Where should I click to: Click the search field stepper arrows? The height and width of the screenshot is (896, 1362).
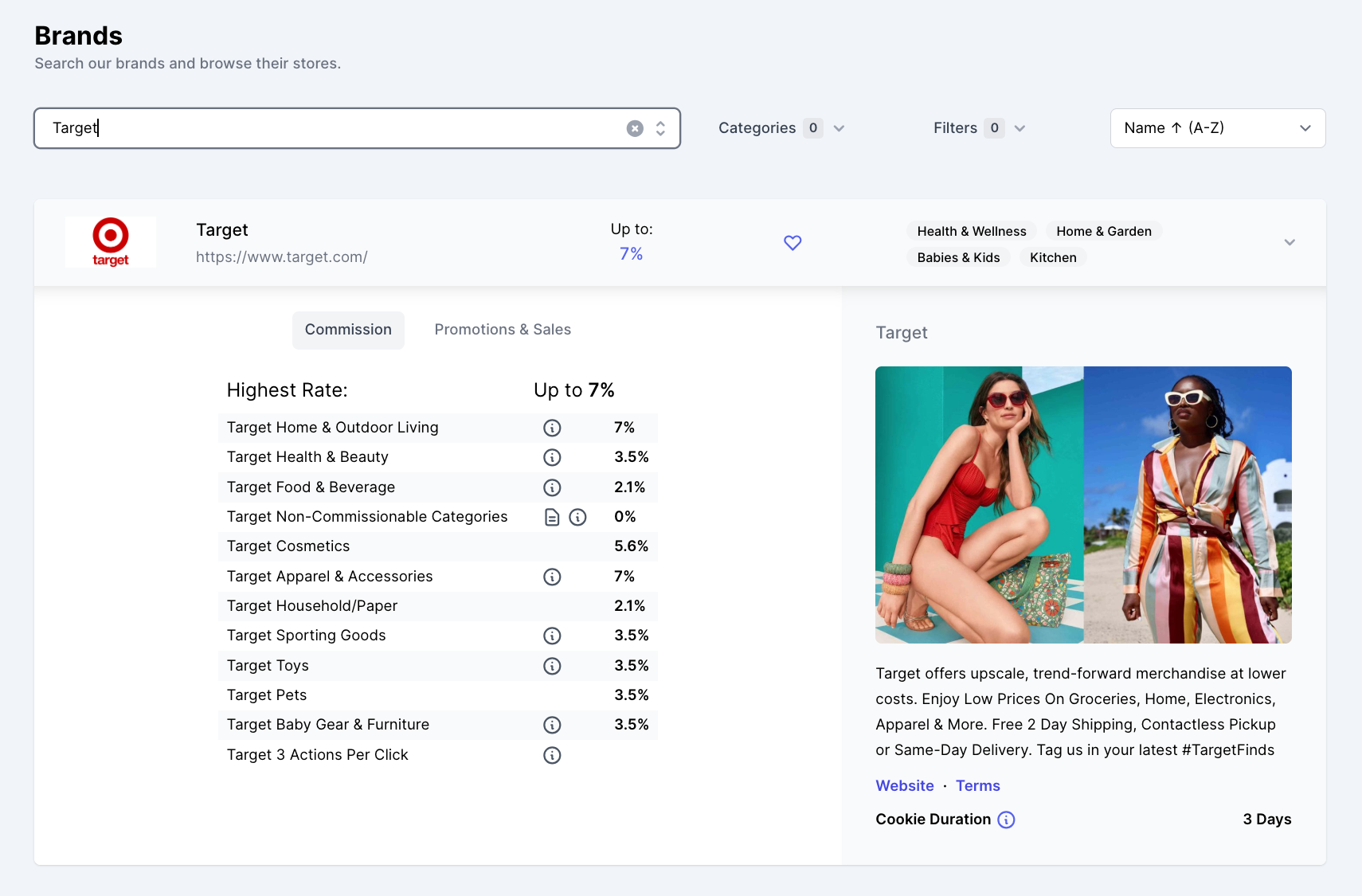(x=660, y=128)
